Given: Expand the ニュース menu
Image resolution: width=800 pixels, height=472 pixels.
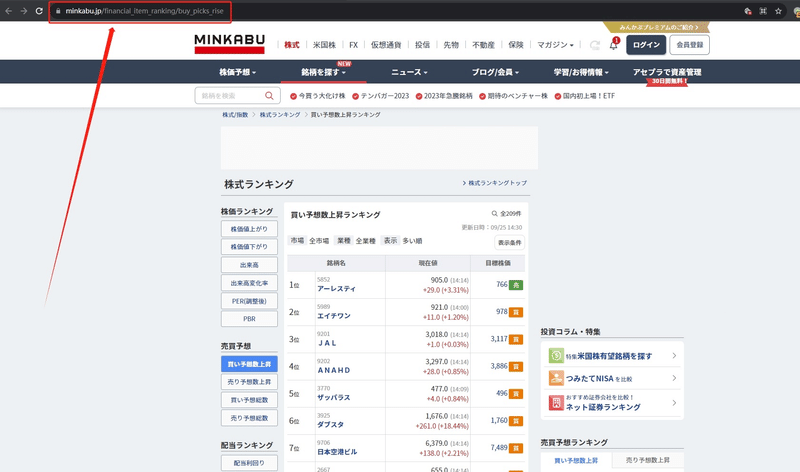Looking at the screenshot, I should click(409, 72).
